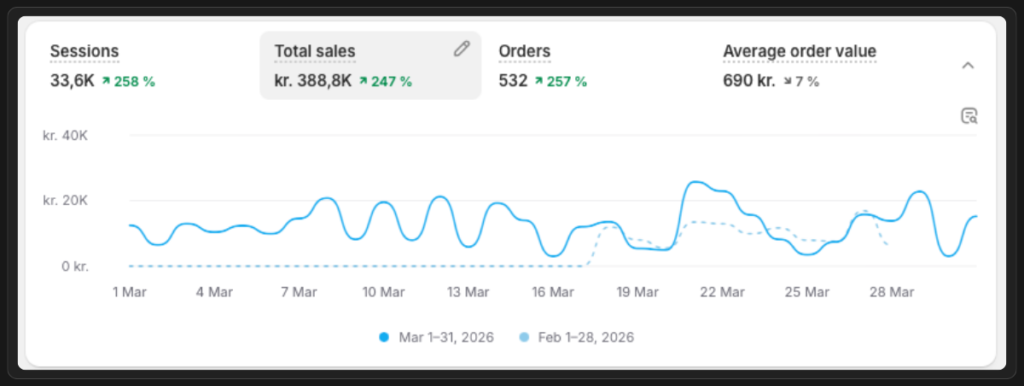Click the 690 kr. average order value

[749, 82]
